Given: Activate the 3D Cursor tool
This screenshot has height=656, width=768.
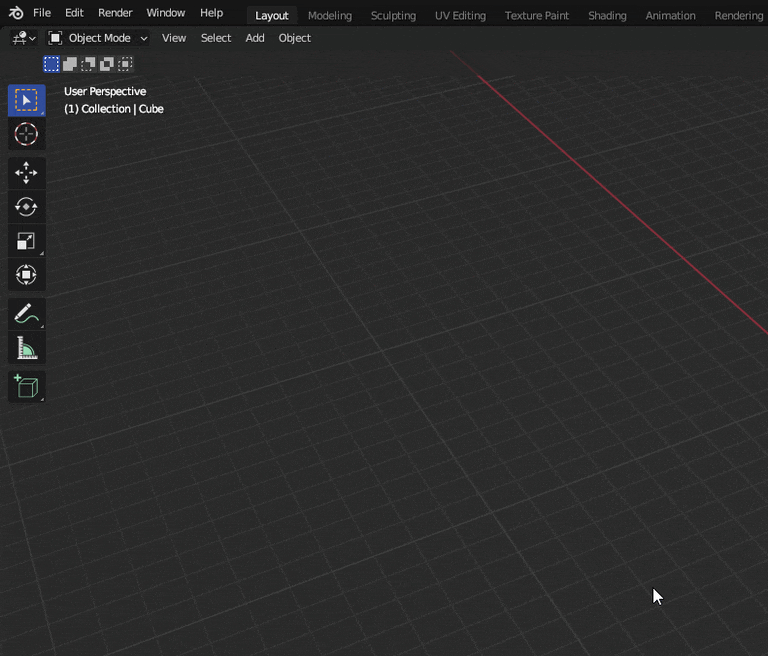Looking at the screenshot, I should point(26,134).
